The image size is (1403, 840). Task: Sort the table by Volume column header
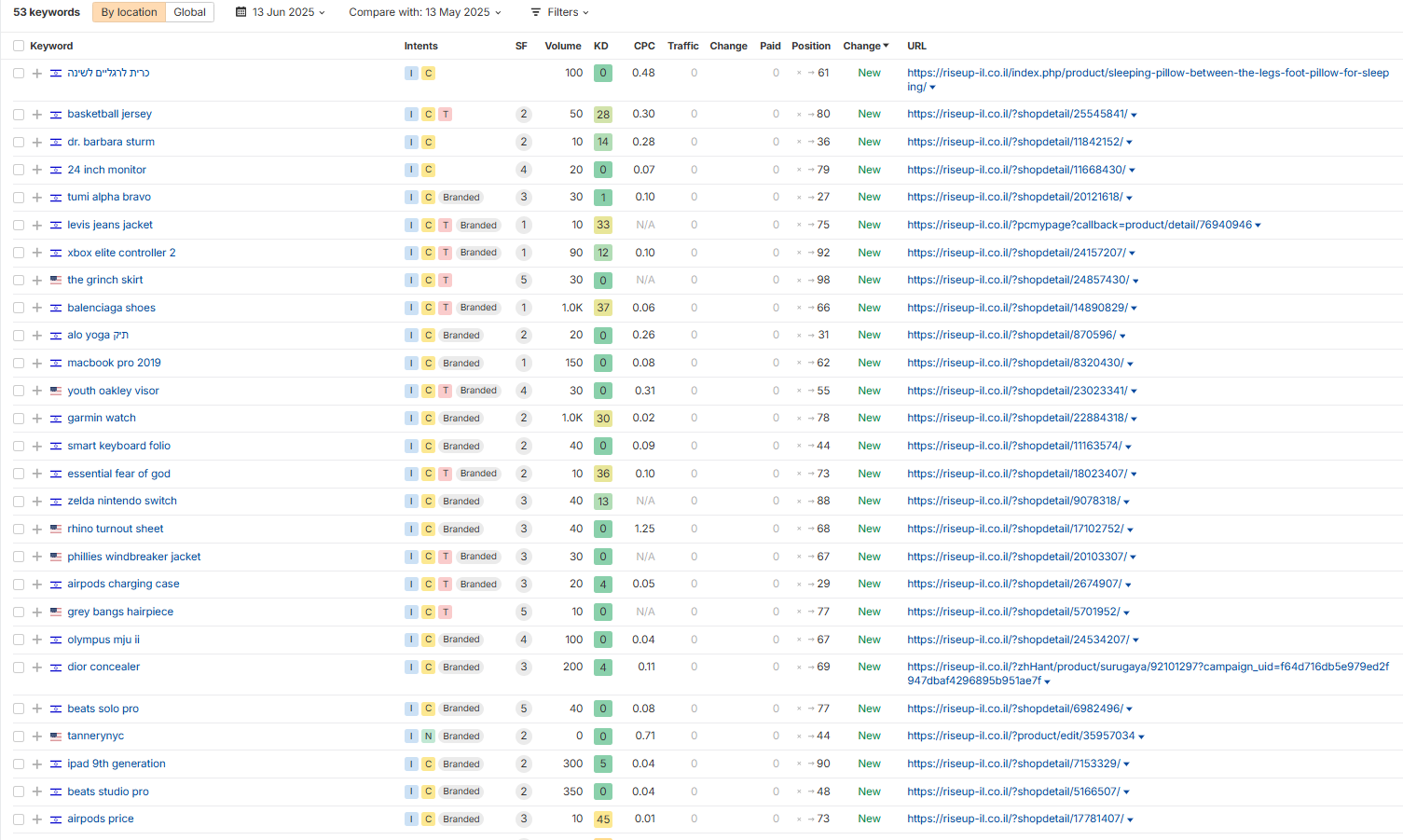562,46
